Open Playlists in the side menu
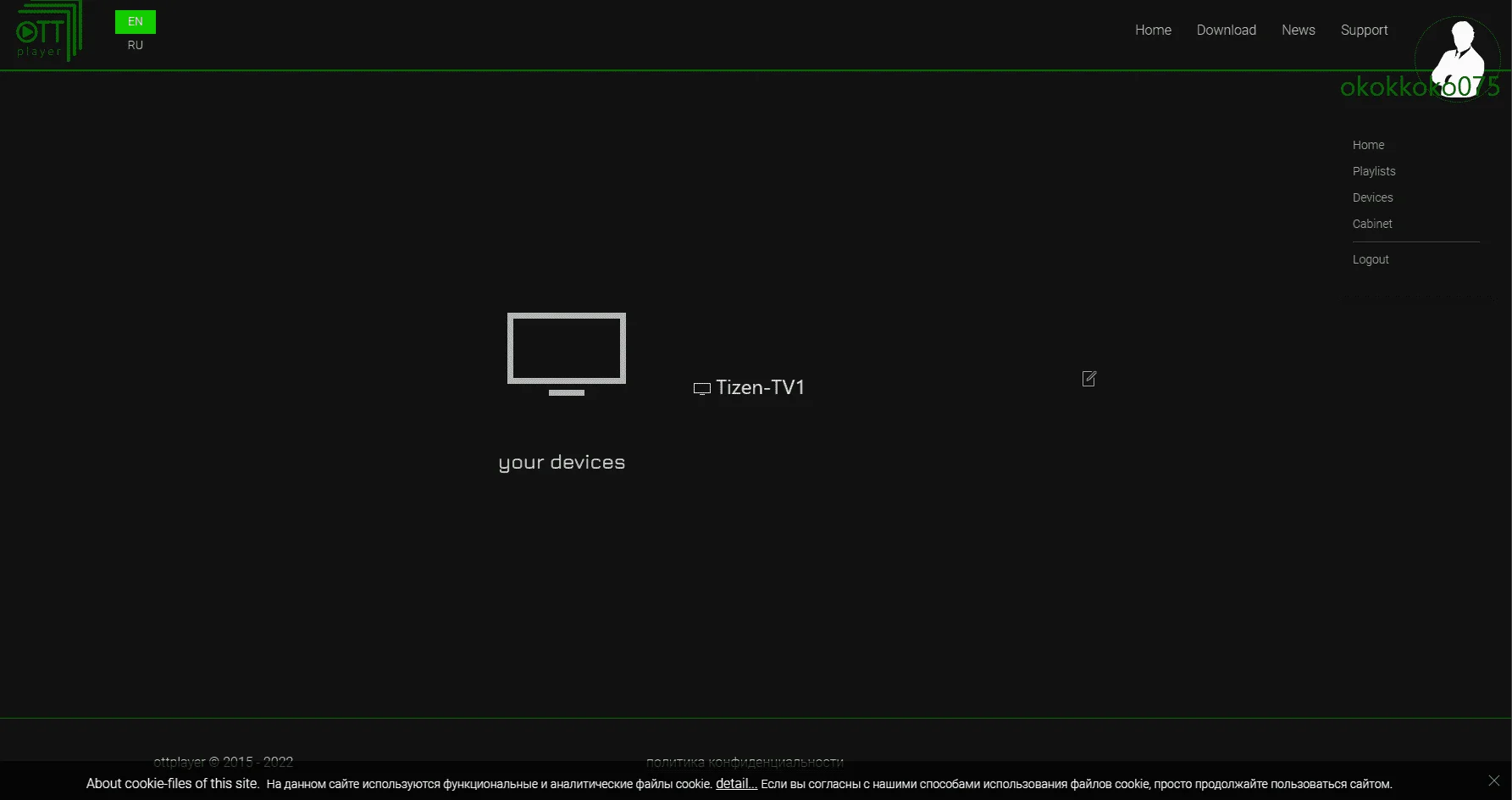1512x800 pixels. pyautogui.click(x=1374, y=171)
